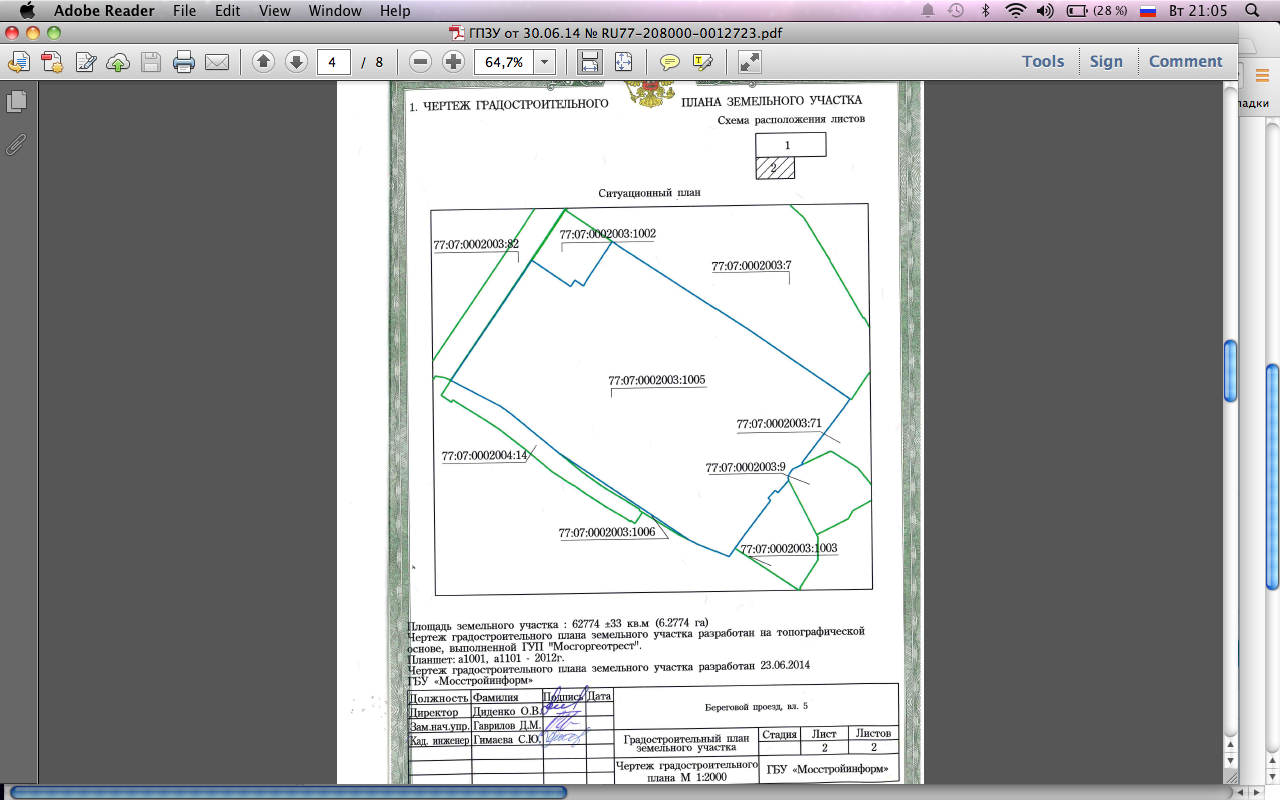Open Spotlight search in the menu bar
Image resolution: width=1280 pixels, height=800 pixels.
point(1252,11)
